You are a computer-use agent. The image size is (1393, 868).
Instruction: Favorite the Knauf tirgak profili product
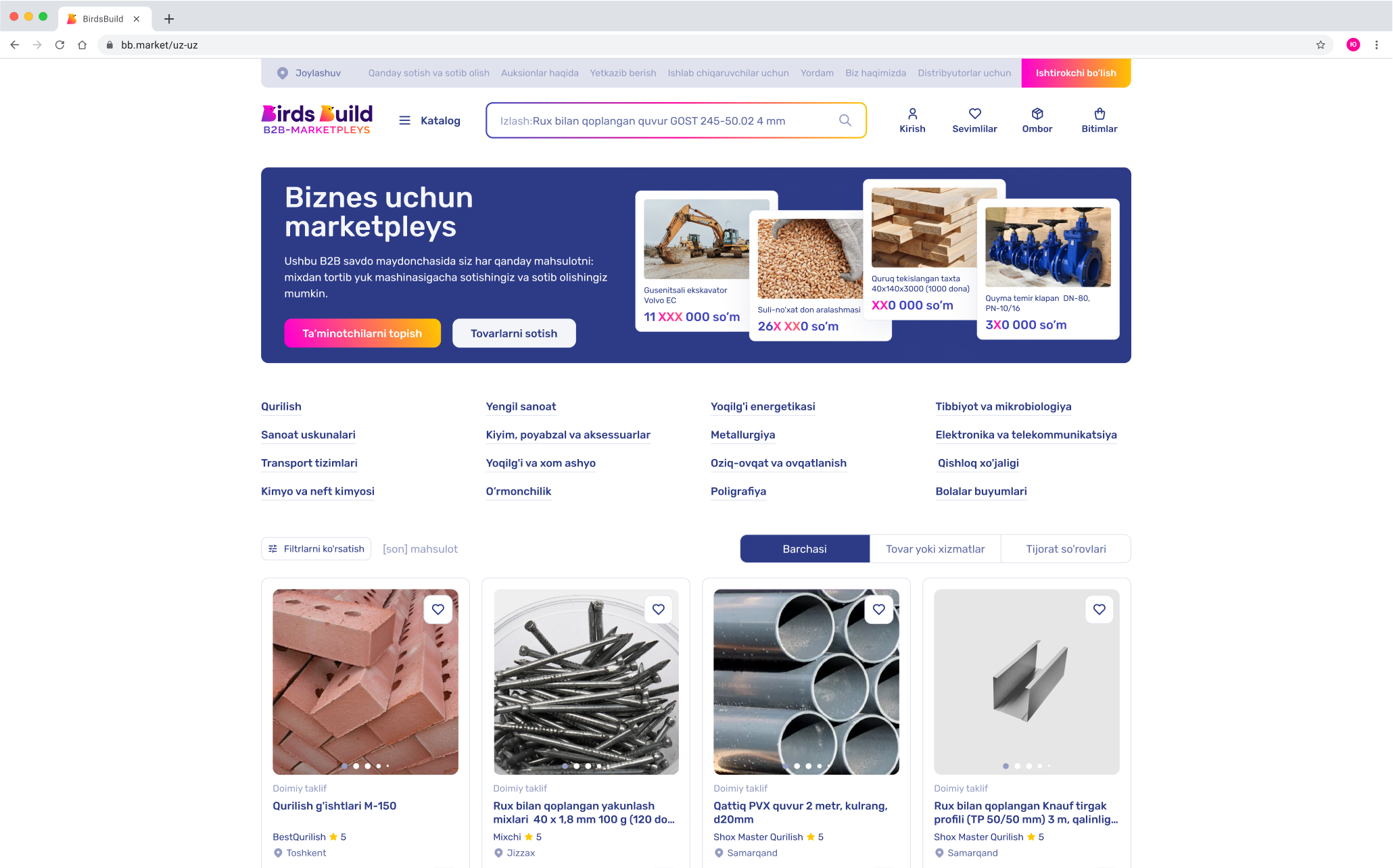pyautogui.click(x=1100, y=609)
